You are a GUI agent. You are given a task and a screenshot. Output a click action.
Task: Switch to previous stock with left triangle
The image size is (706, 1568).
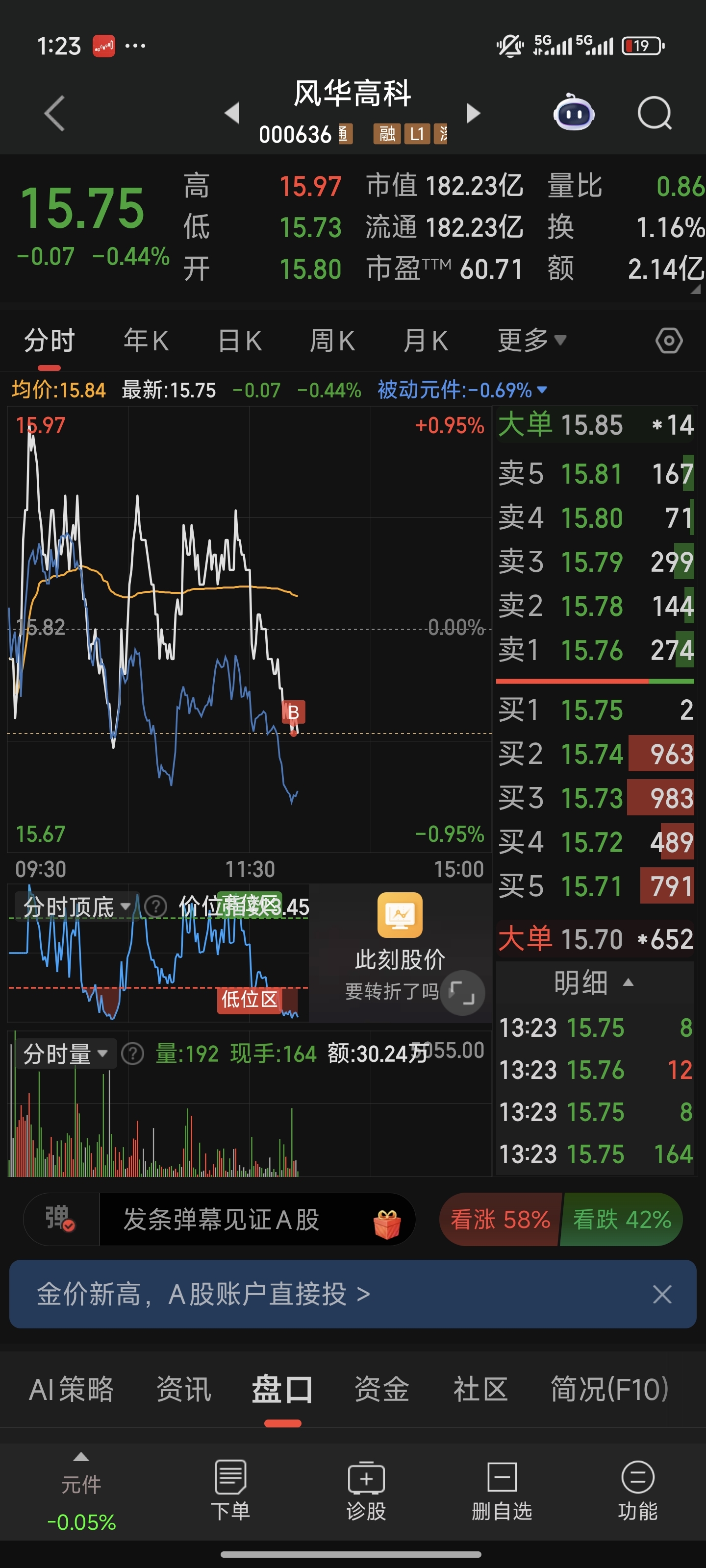pos(232,113)
